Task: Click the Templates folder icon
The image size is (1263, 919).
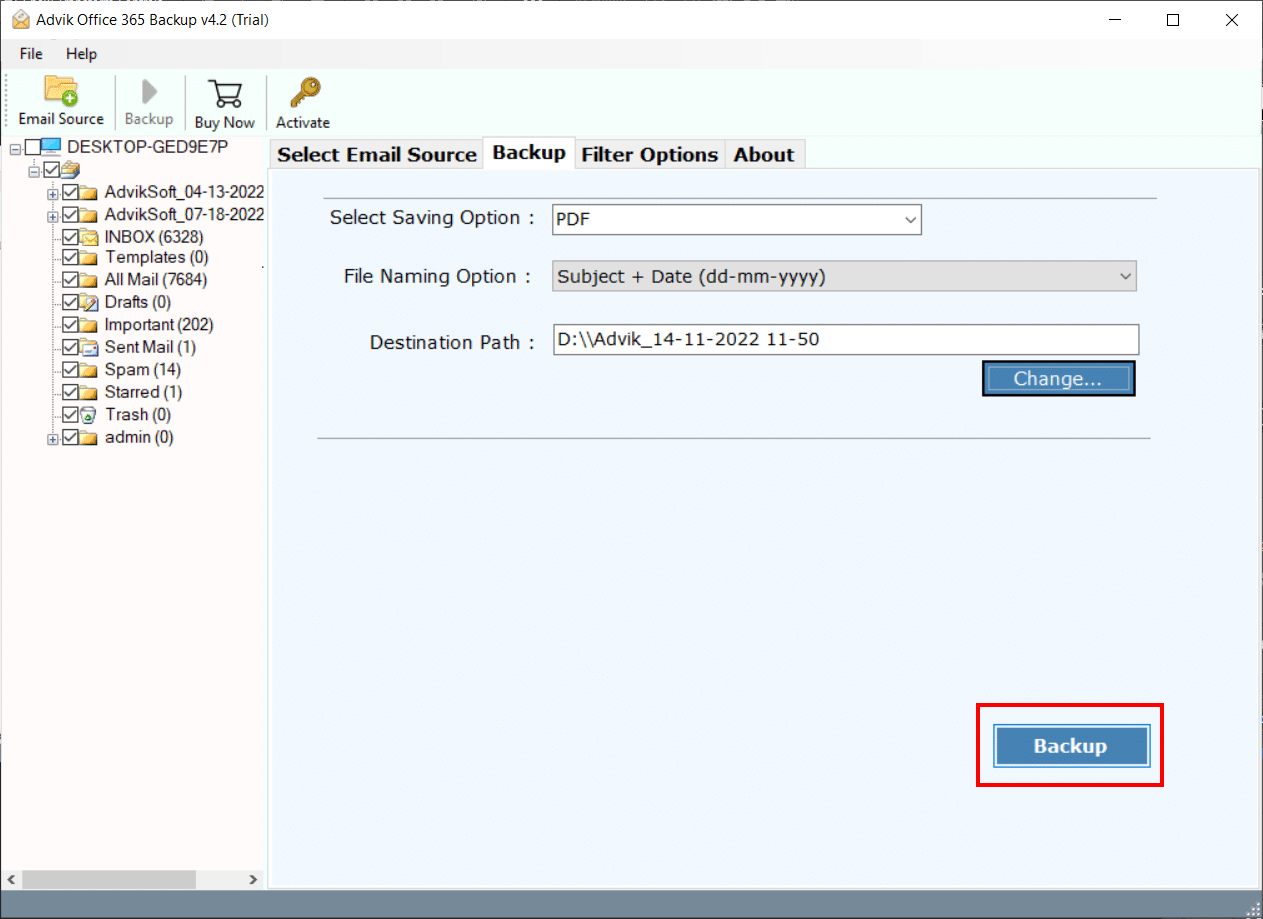Action: coord(89,258)
